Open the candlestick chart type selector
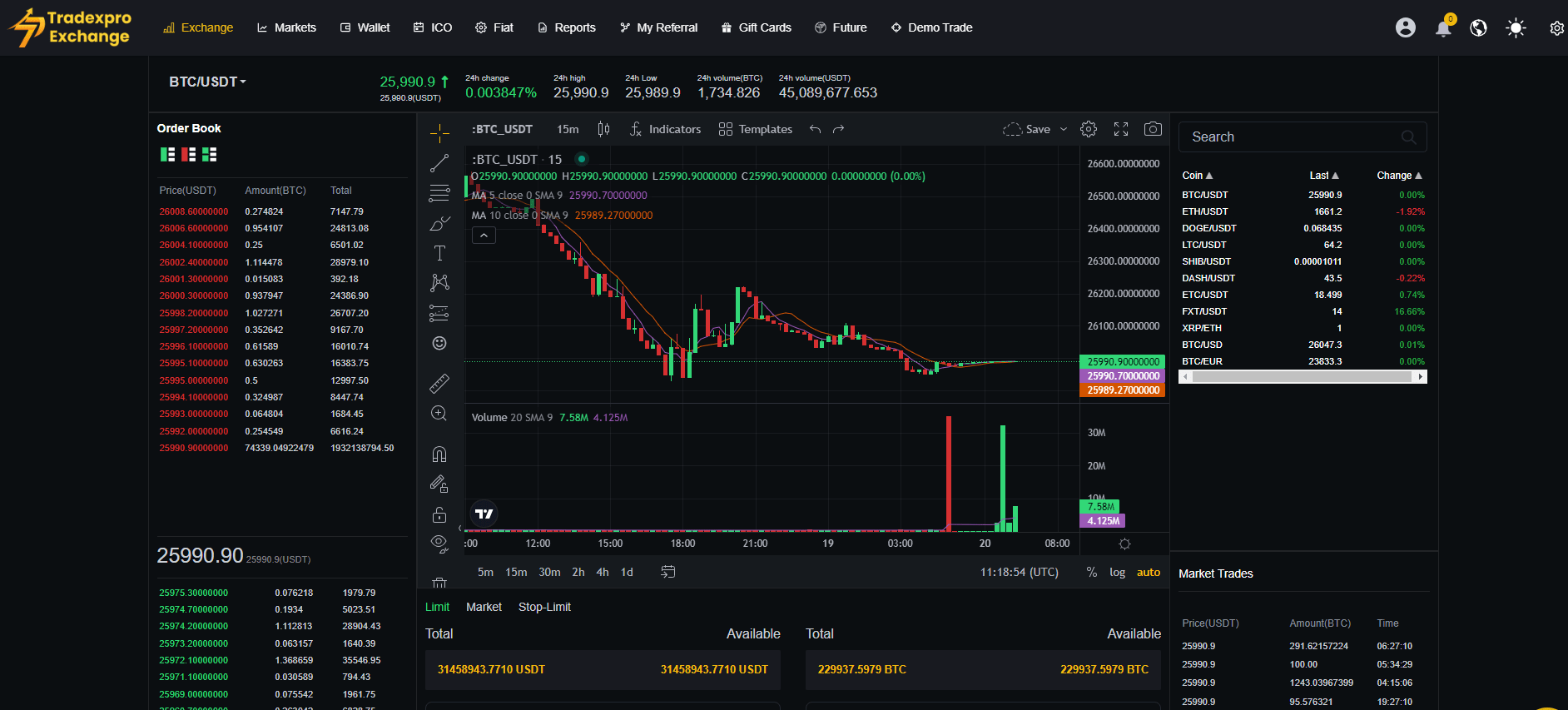1568x710 pixels. [603, 129]
